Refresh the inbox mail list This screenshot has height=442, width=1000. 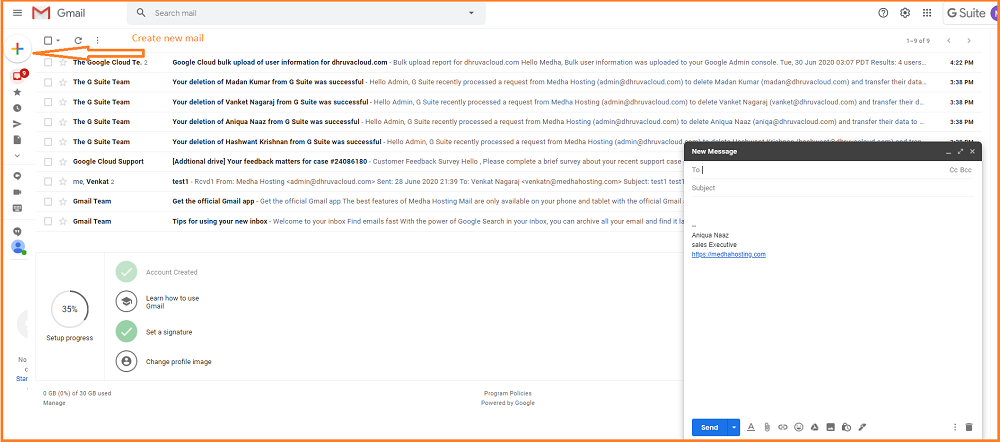tap(78, 41)
